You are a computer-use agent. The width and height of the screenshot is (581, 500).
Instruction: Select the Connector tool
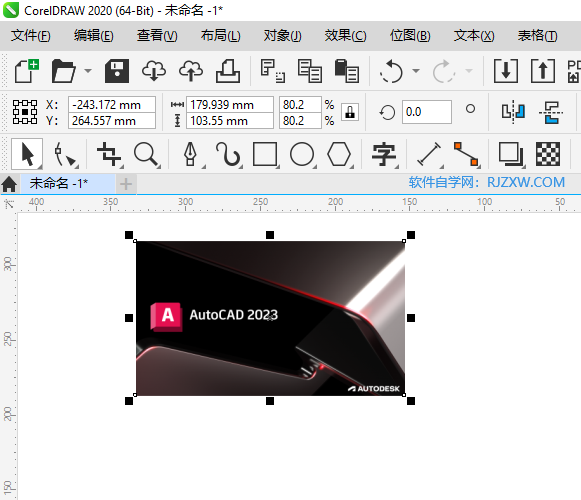(x=466, y=154)
